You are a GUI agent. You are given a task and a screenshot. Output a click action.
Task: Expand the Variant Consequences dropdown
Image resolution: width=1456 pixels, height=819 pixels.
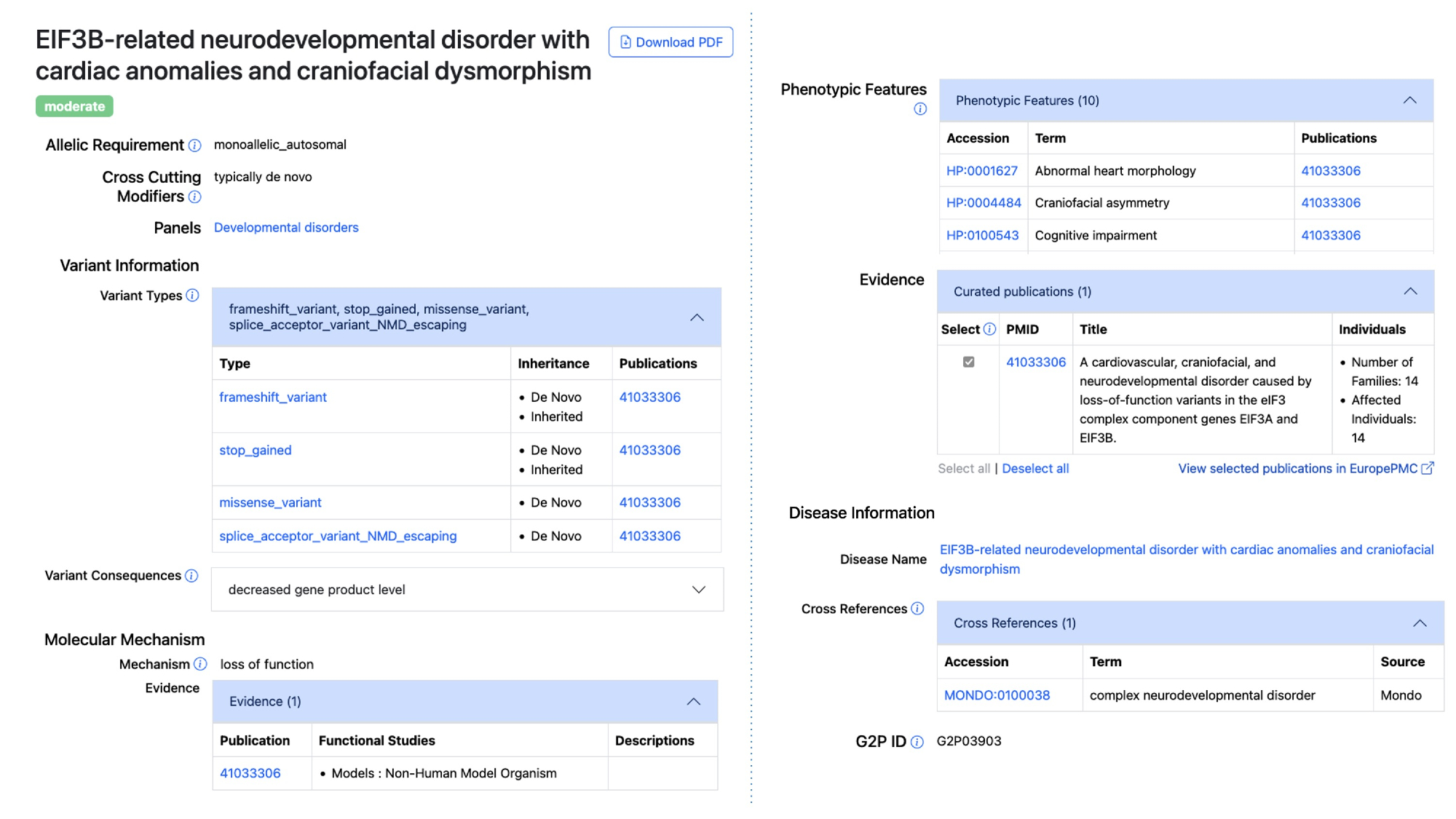coord(698,590)
